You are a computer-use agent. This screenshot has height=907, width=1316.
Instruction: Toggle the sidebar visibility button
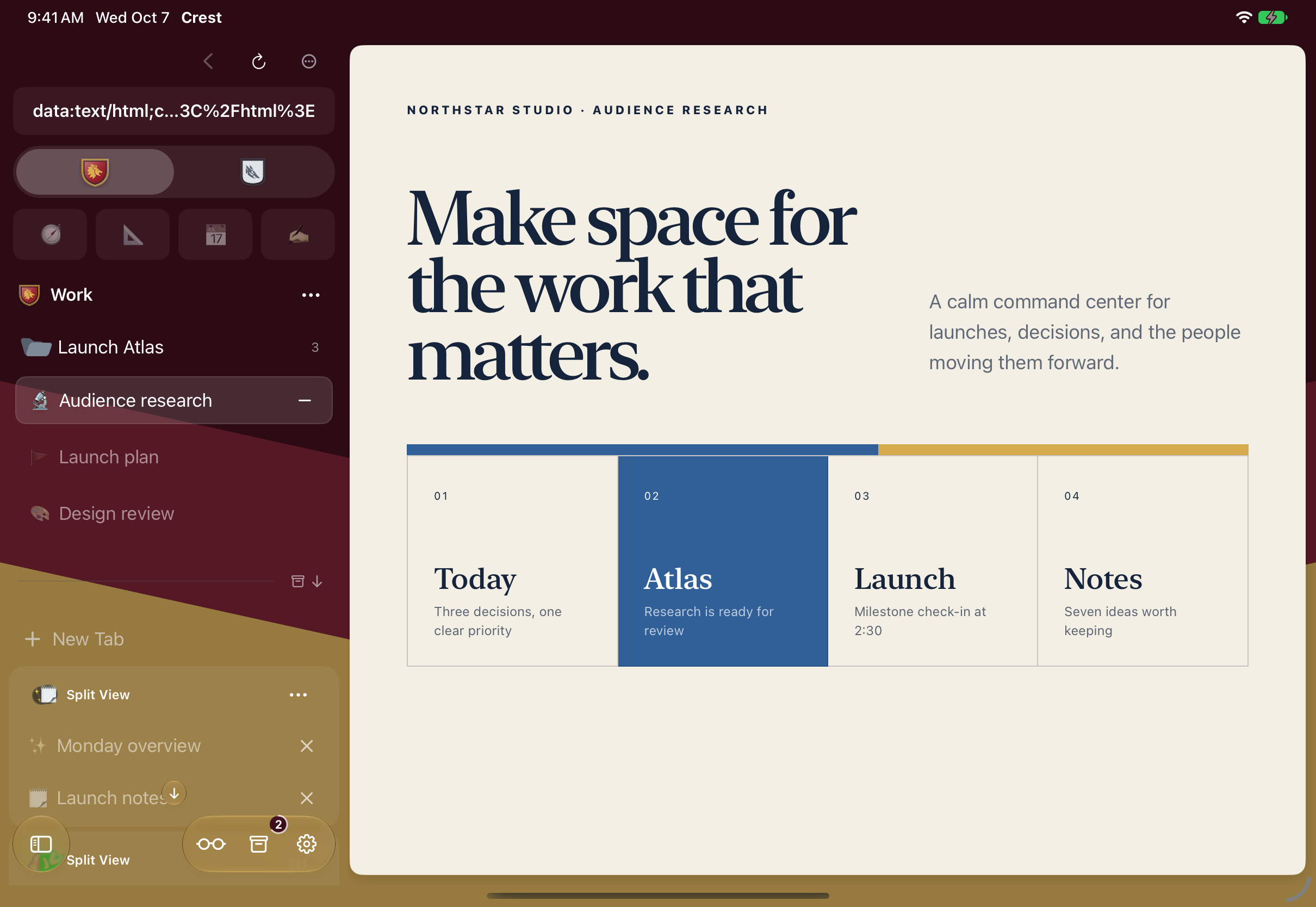pos(41,844)
